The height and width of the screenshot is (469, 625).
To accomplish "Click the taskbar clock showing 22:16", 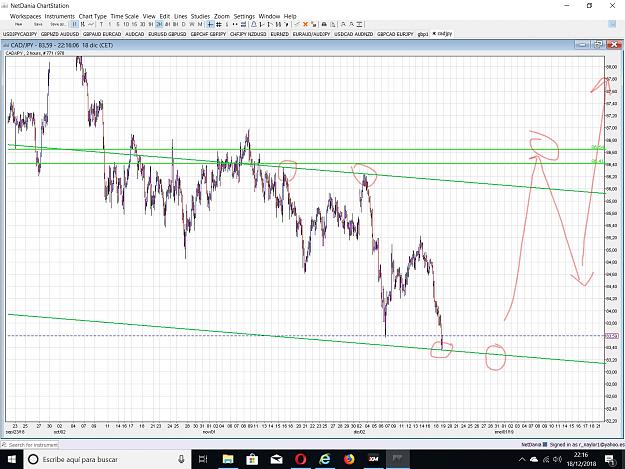I will [581, 459].
